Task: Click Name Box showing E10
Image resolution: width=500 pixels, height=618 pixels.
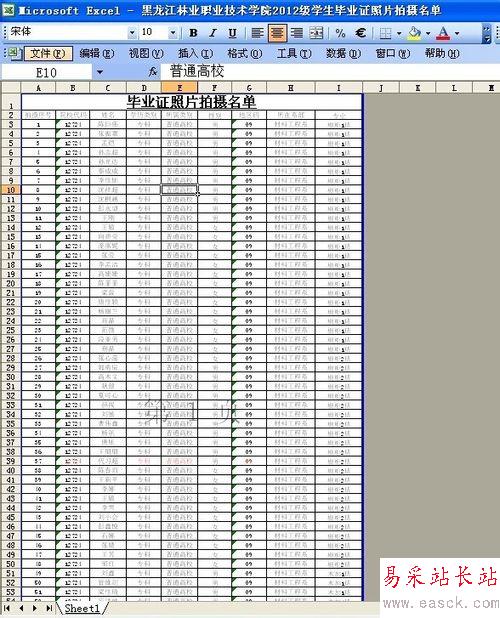Action: pos(46,73)
